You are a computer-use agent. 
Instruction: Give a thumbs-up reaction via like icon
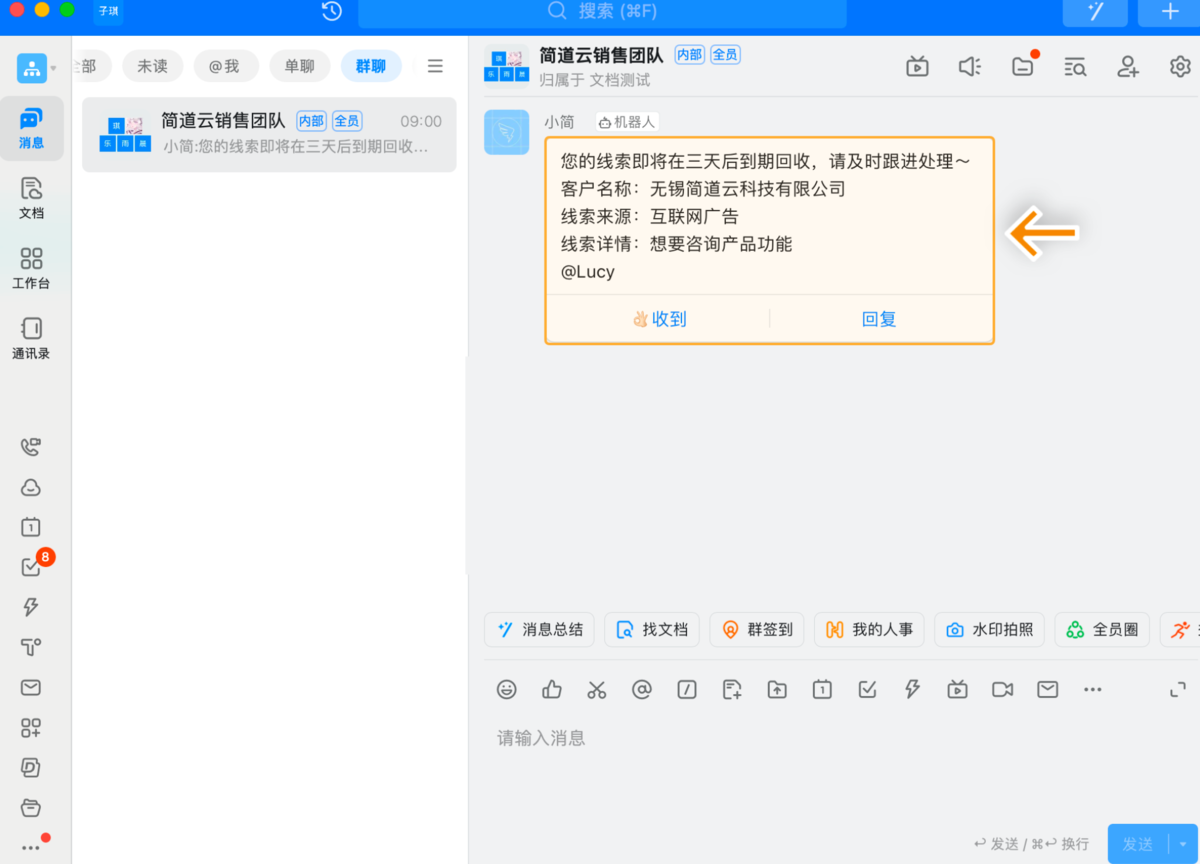tap(551, 689)
